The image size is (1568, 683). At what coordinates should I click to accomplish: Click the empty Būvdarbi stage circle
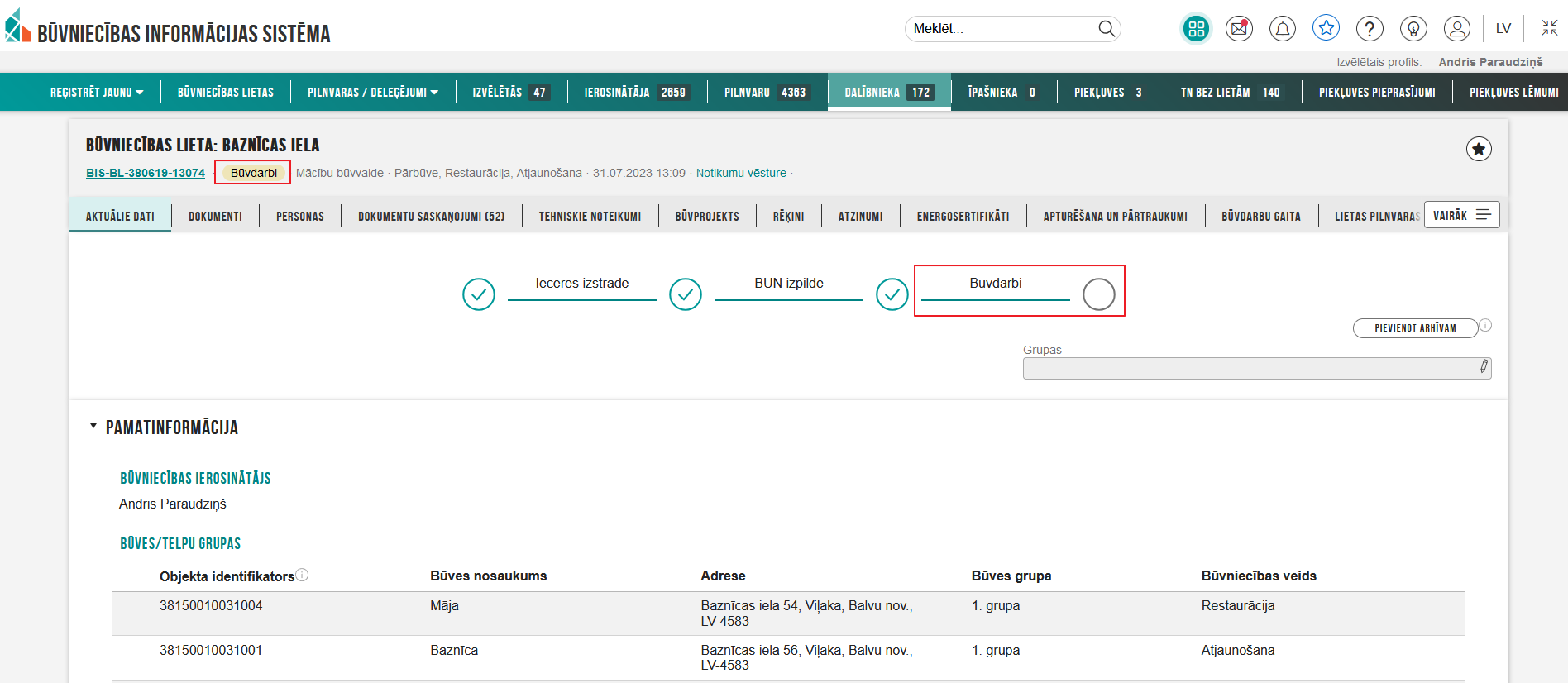[x=1099, y=294]
